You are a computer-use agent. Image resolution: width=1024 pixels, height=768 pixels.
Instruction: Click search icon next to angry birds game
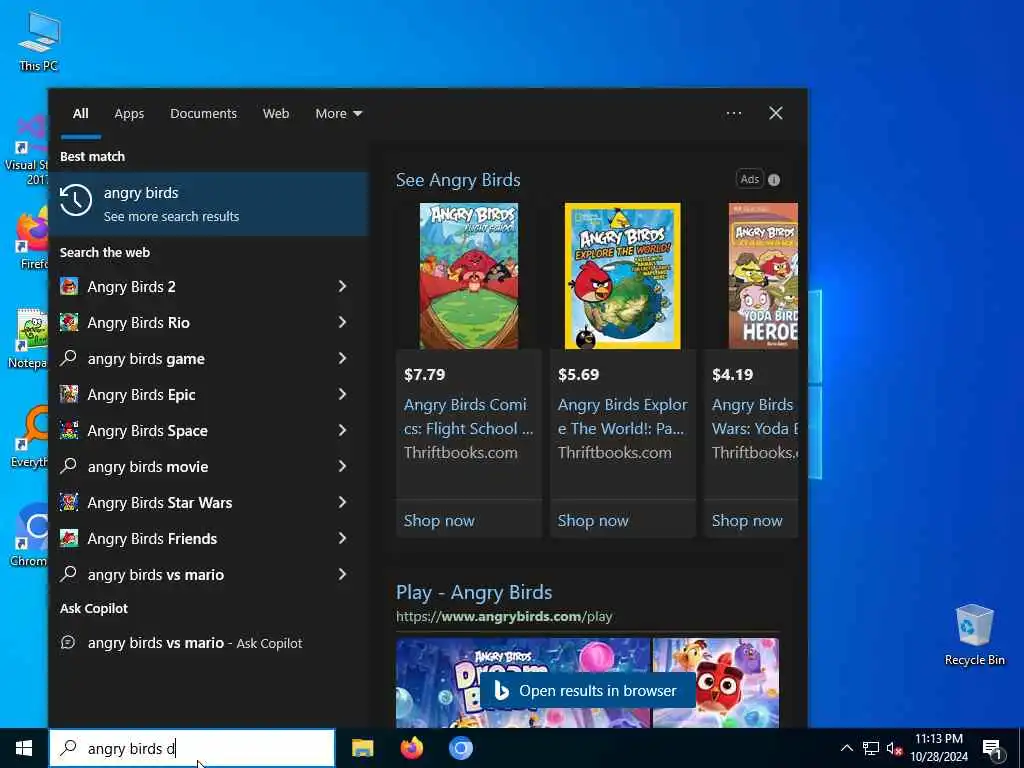point(69,358)
